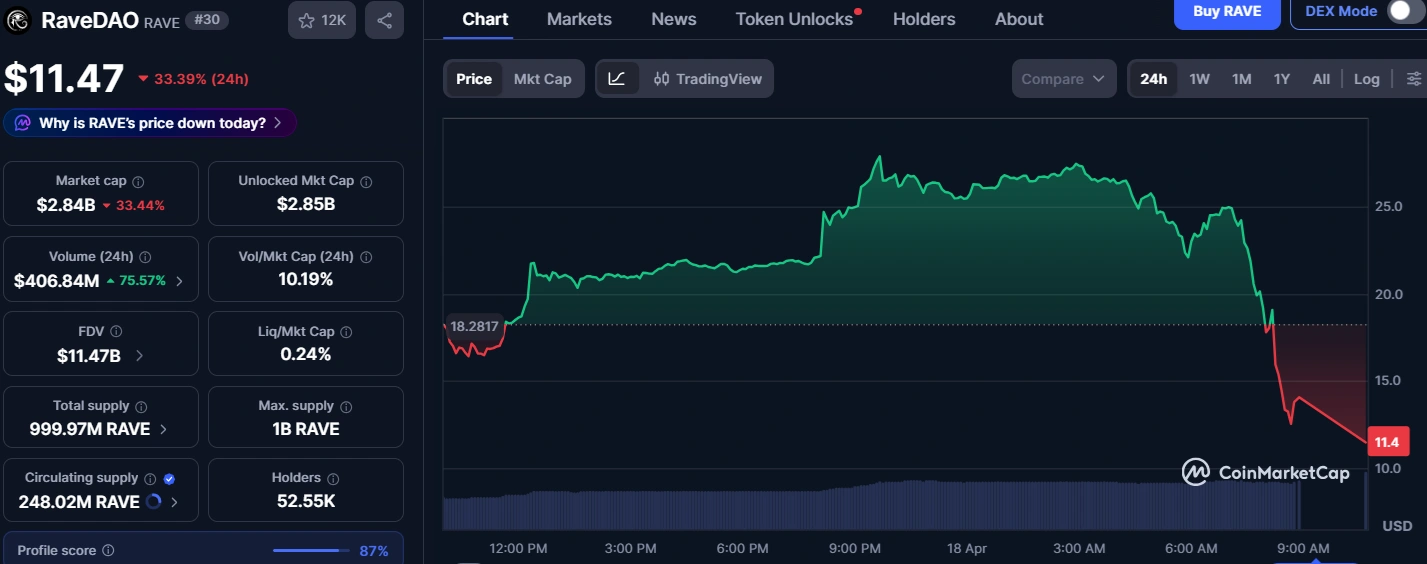Select the line chart icon
The height and width of the screenshot is (564, 1427).
pos(617,79)
